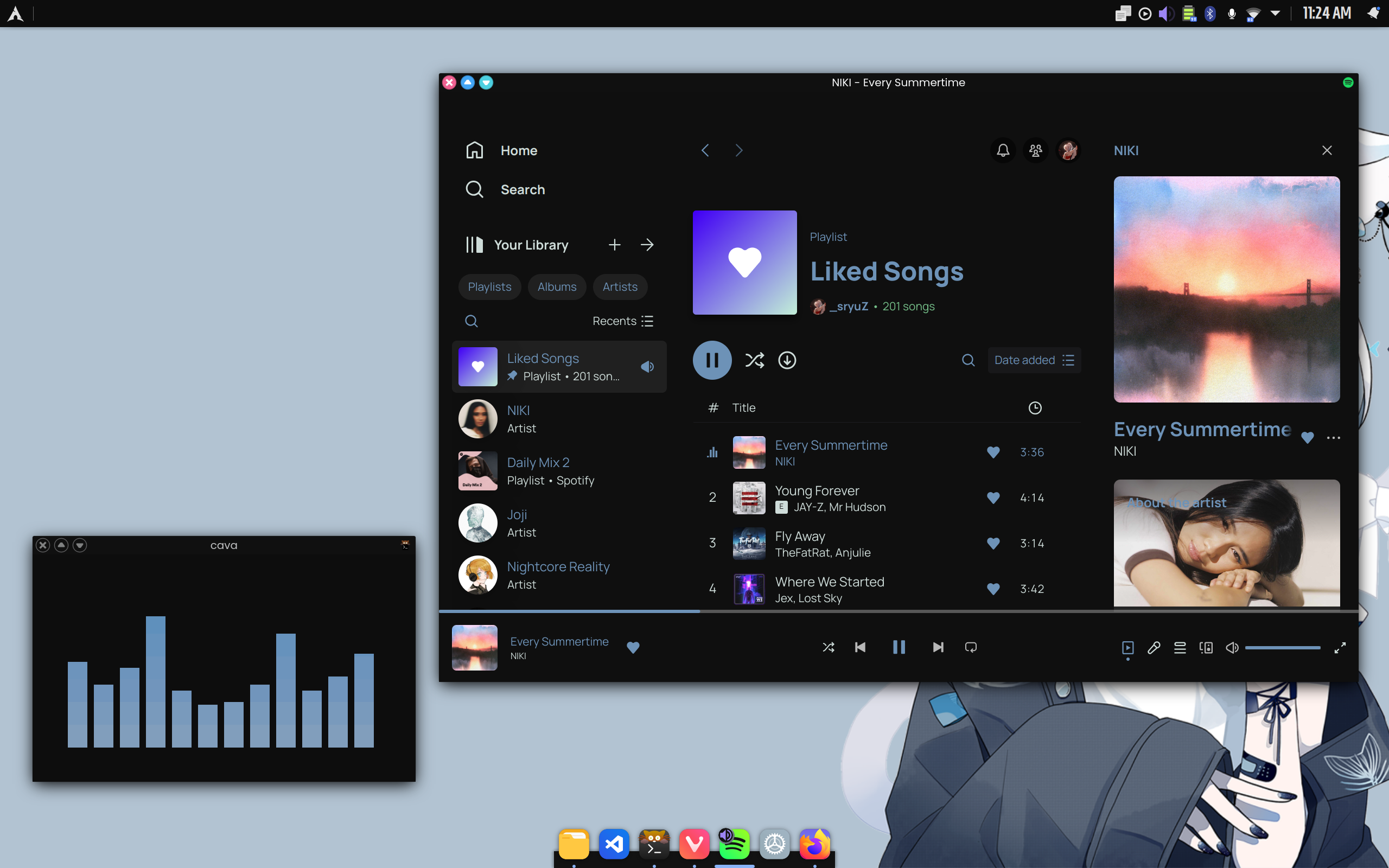The image size is (1389, 868).
Task: Filter library by Artists
Action: pos(620,287)
